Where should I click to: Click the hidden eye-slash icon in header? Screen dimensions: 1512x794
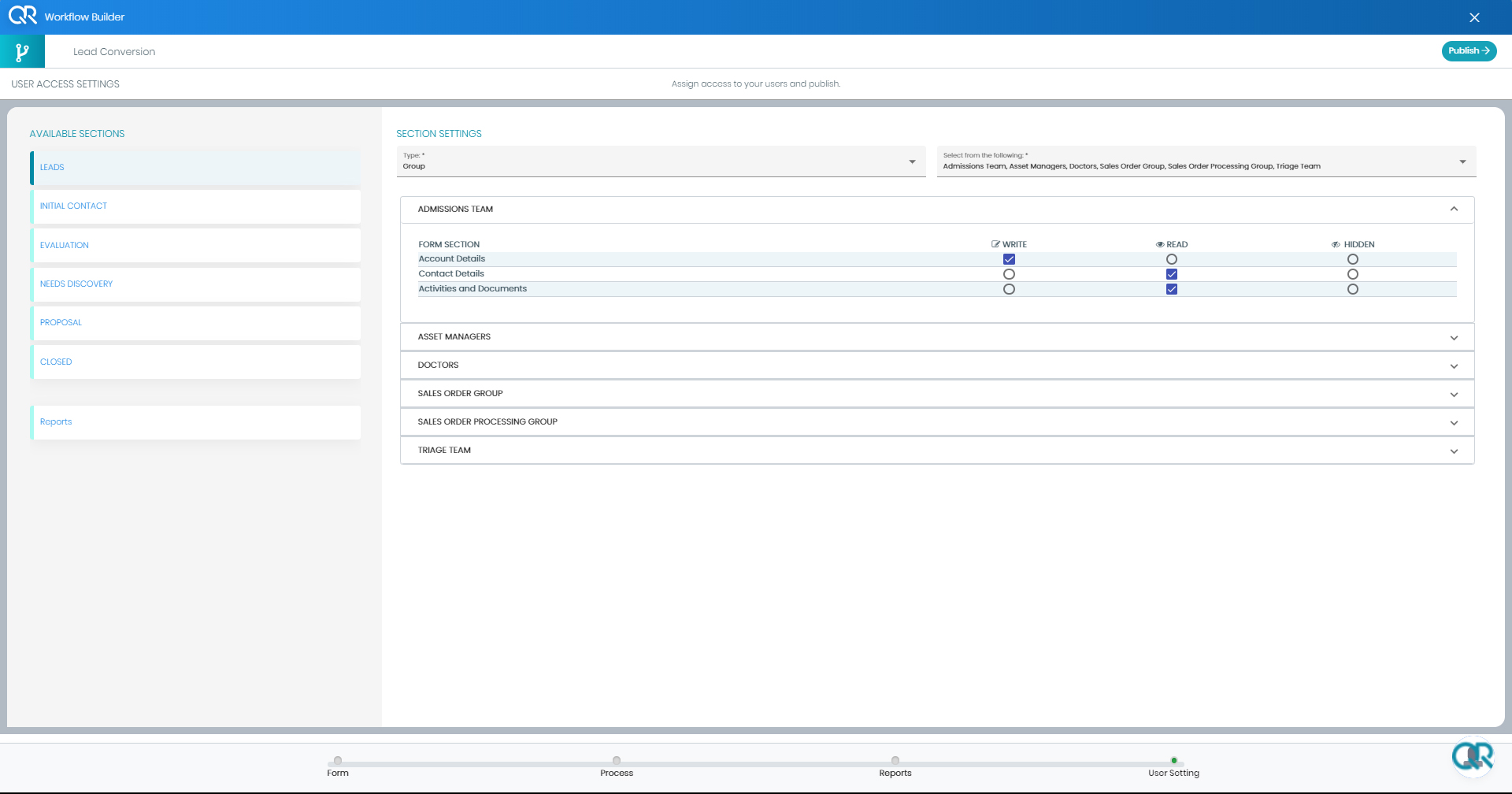[1336, 244]
